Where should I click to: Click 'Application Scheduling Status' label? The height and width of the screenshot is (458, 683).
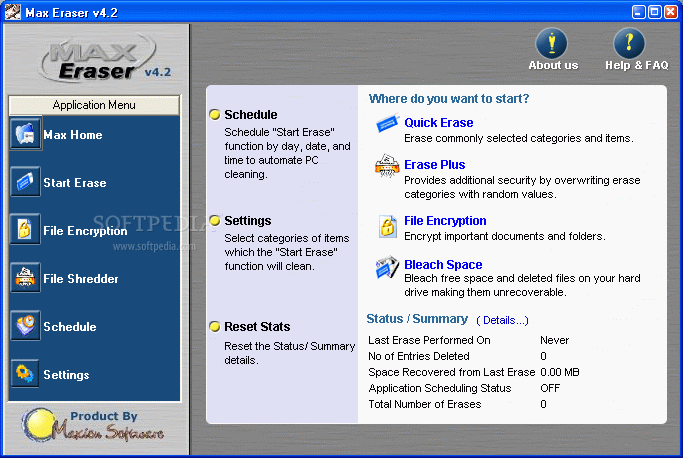click(x=440, y=388)
